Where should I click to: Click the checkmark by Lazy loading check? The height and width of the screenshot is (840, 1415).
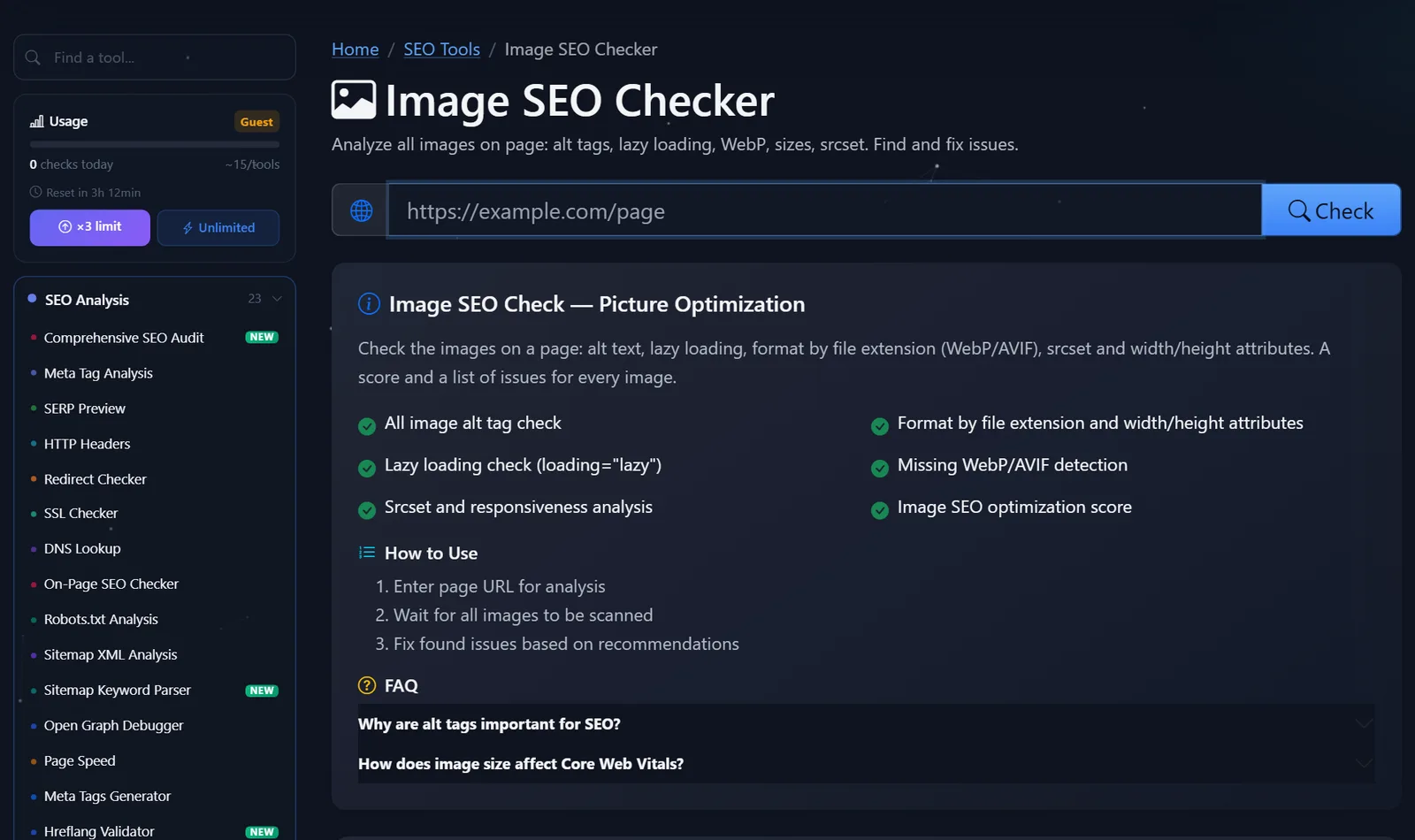coord(367,468)
